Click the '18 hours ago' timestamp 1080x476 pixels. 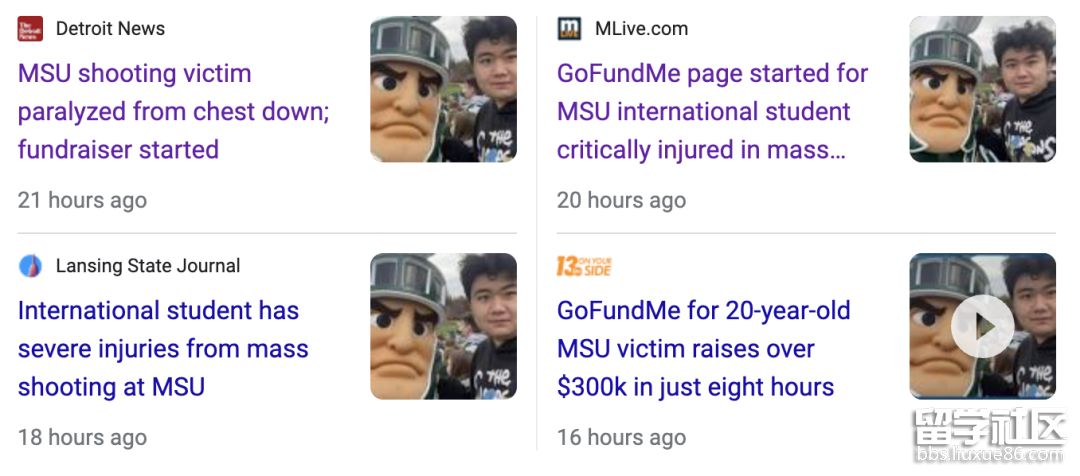82,437
